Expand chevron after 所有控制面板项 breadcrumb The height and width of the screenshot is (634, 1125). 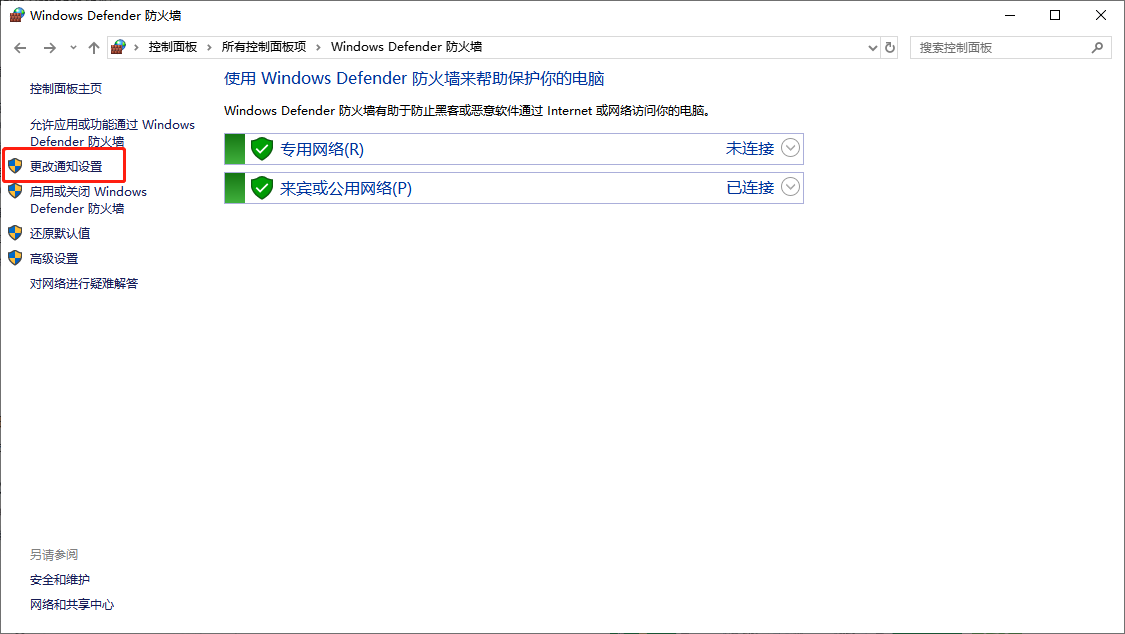pos(319,47)
